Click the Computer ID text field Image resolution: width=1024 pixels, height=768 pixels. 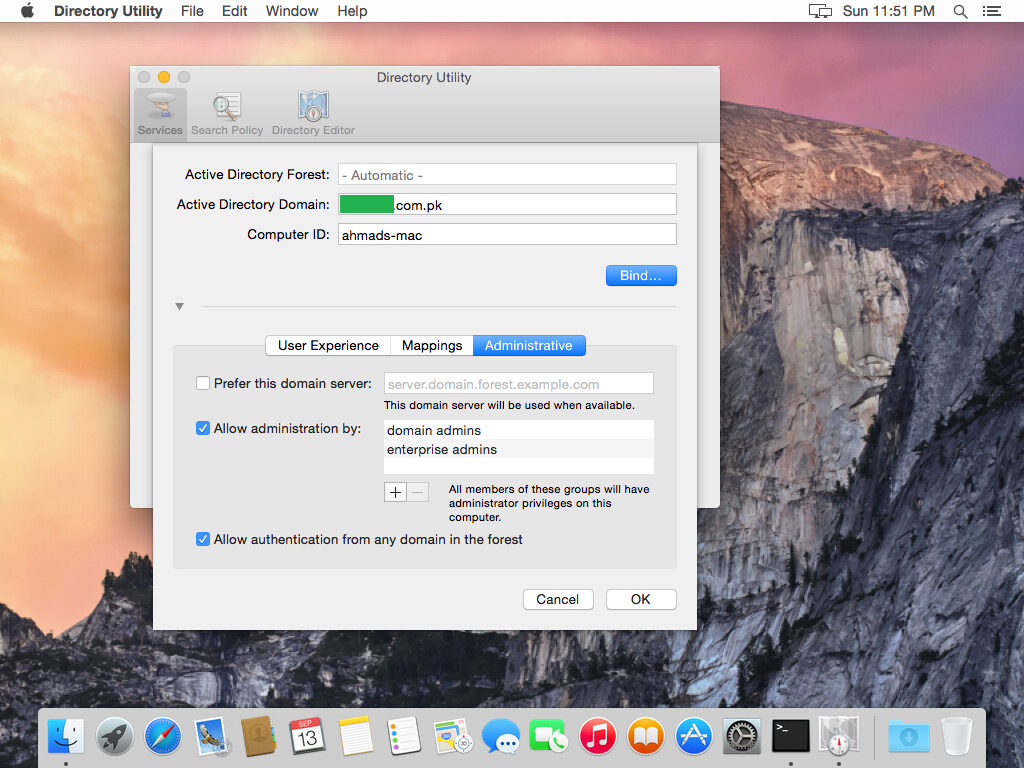507,233
